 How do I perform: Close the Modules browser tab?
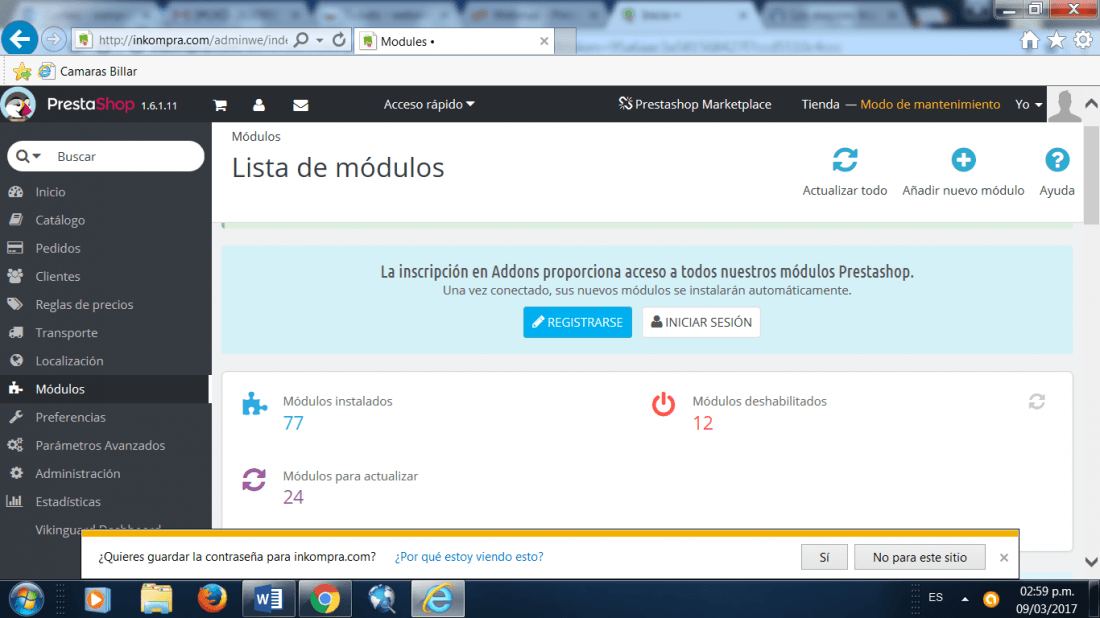544,41
